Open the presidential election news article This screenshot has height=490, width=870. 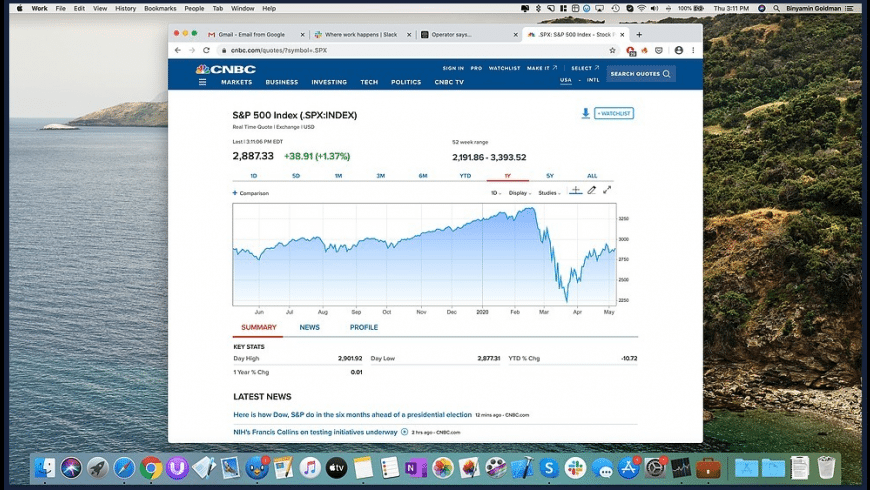tap(352, 414)
